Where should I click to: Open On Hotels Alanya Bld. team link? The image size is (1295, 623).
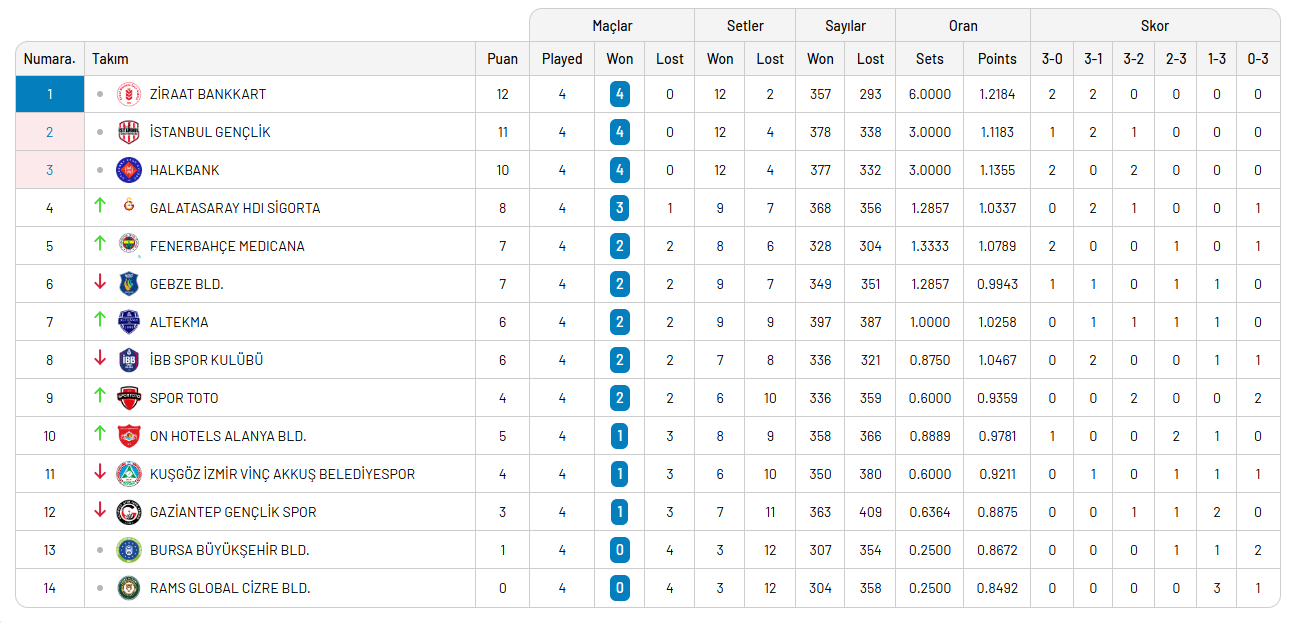pos(228,436)
